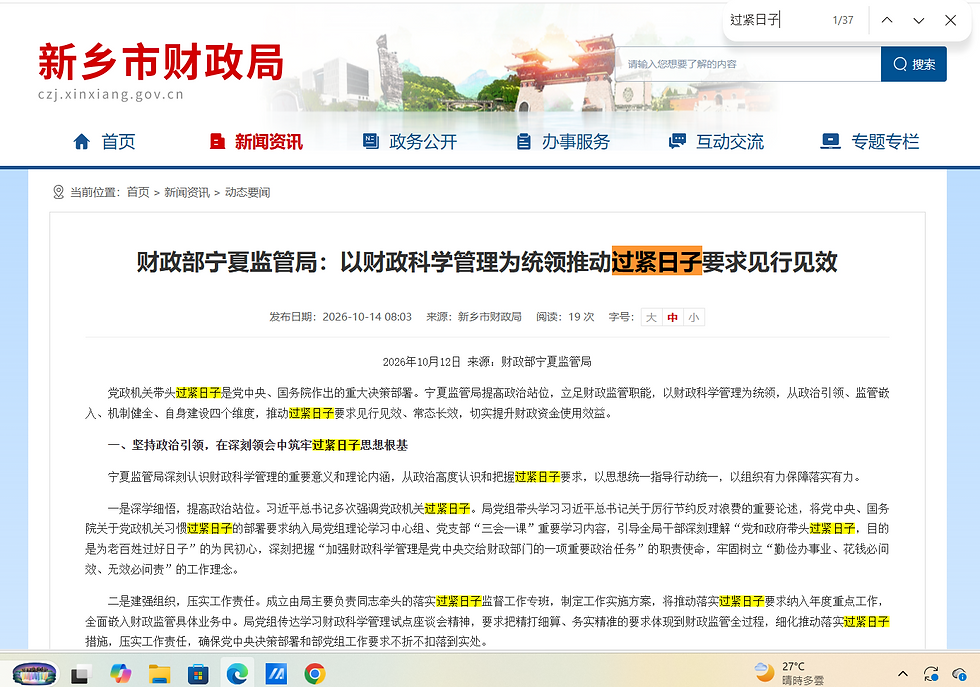Screen dimensions: 980x687
Task: Open the blue slash-A app in taskbar
Action: (x=276, y=674)
